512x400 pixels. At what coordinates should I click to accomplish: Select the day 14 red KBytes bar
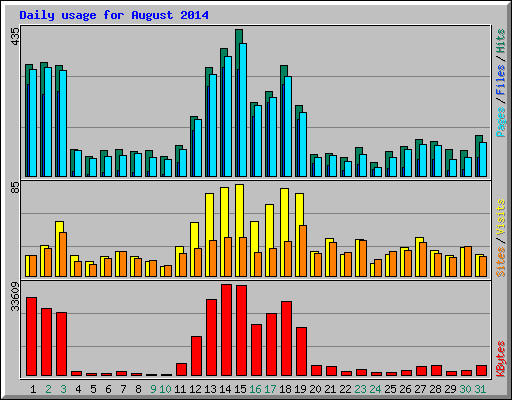[226, 330]
